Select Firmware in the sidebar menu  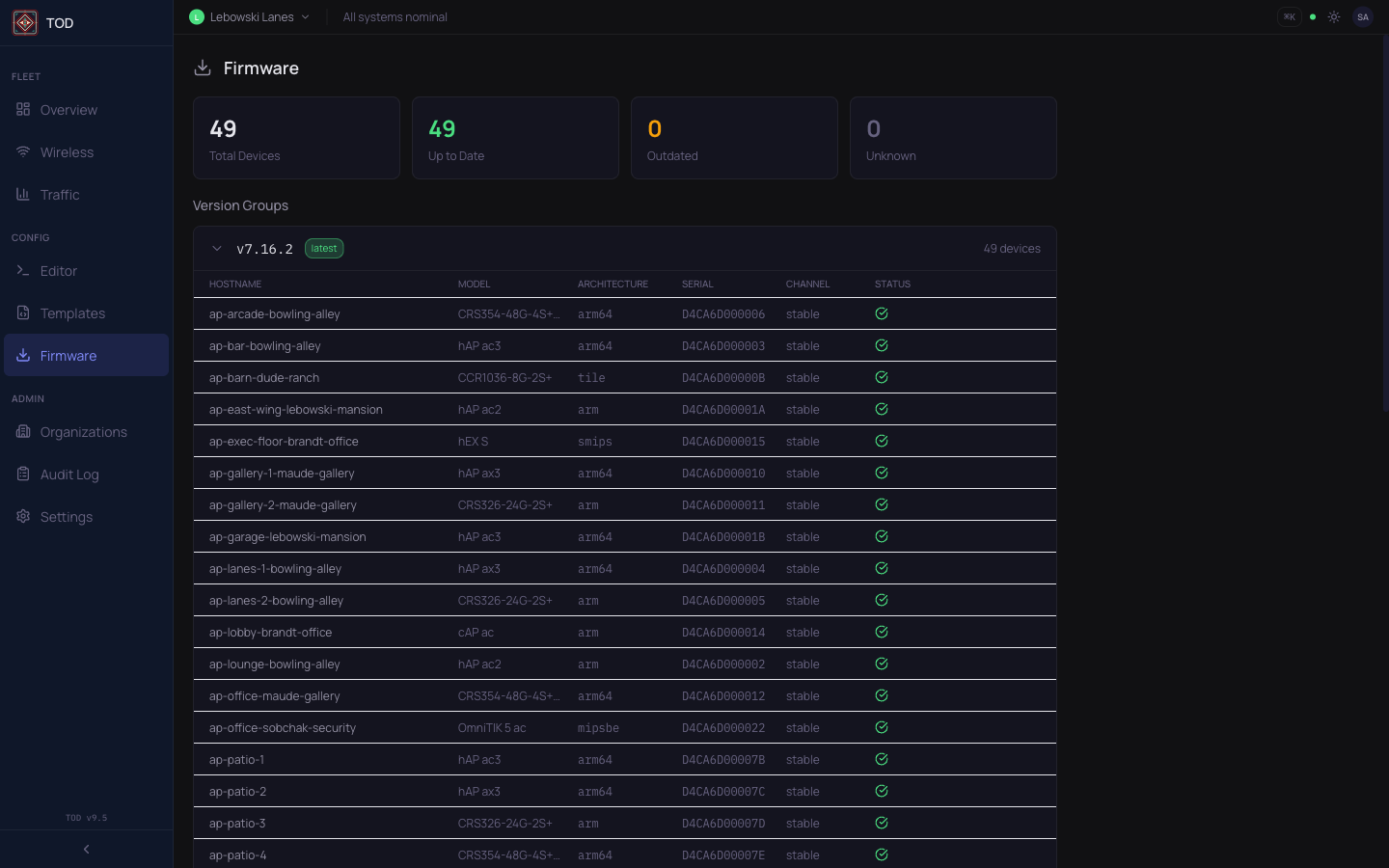[x=68, y=356]
